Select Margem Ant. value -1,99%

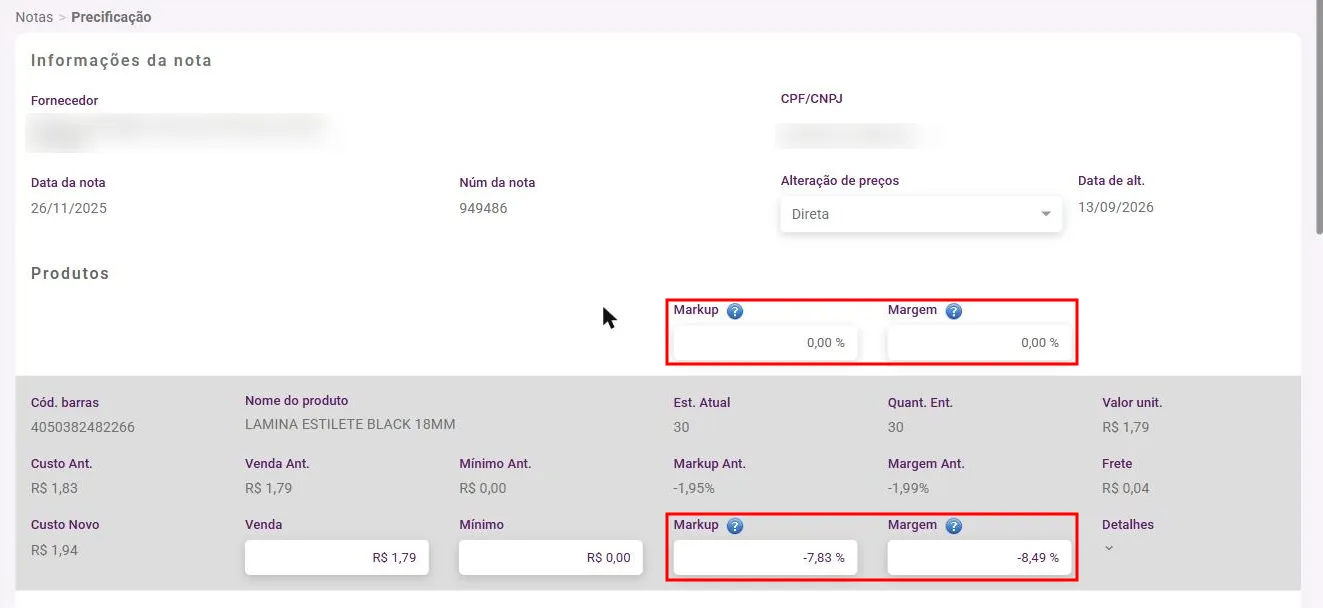coord(908,488)
